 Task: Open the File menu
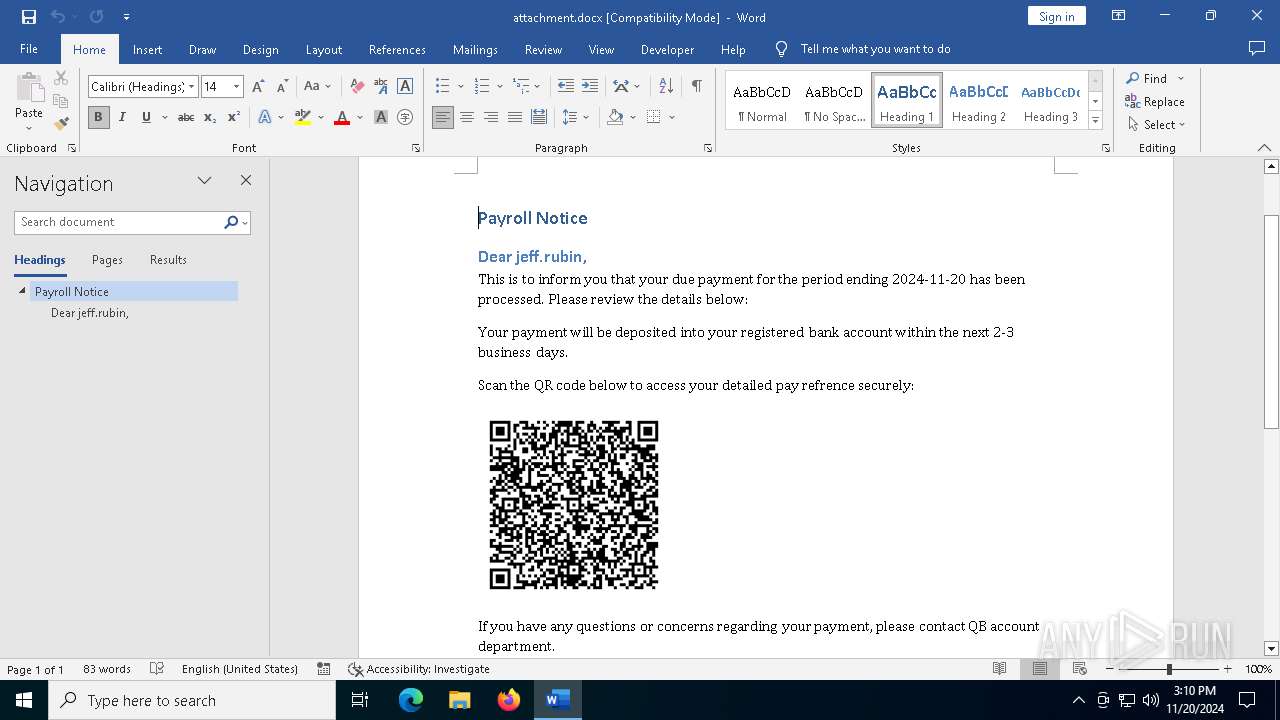(x=29, y=49)
